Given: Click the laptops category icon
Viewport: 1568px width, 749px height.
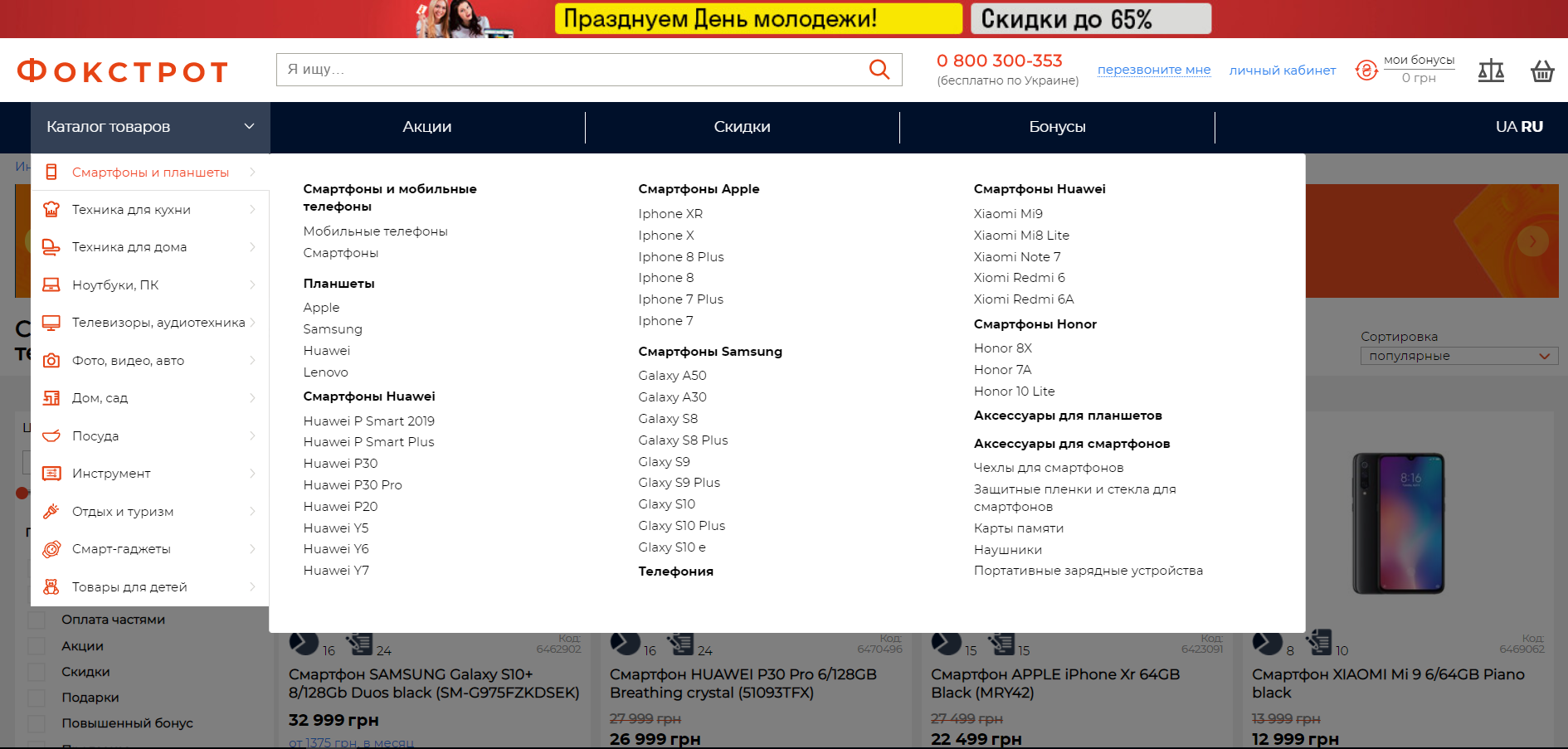Looking at the screenshot, I should [x=51, y=285].
